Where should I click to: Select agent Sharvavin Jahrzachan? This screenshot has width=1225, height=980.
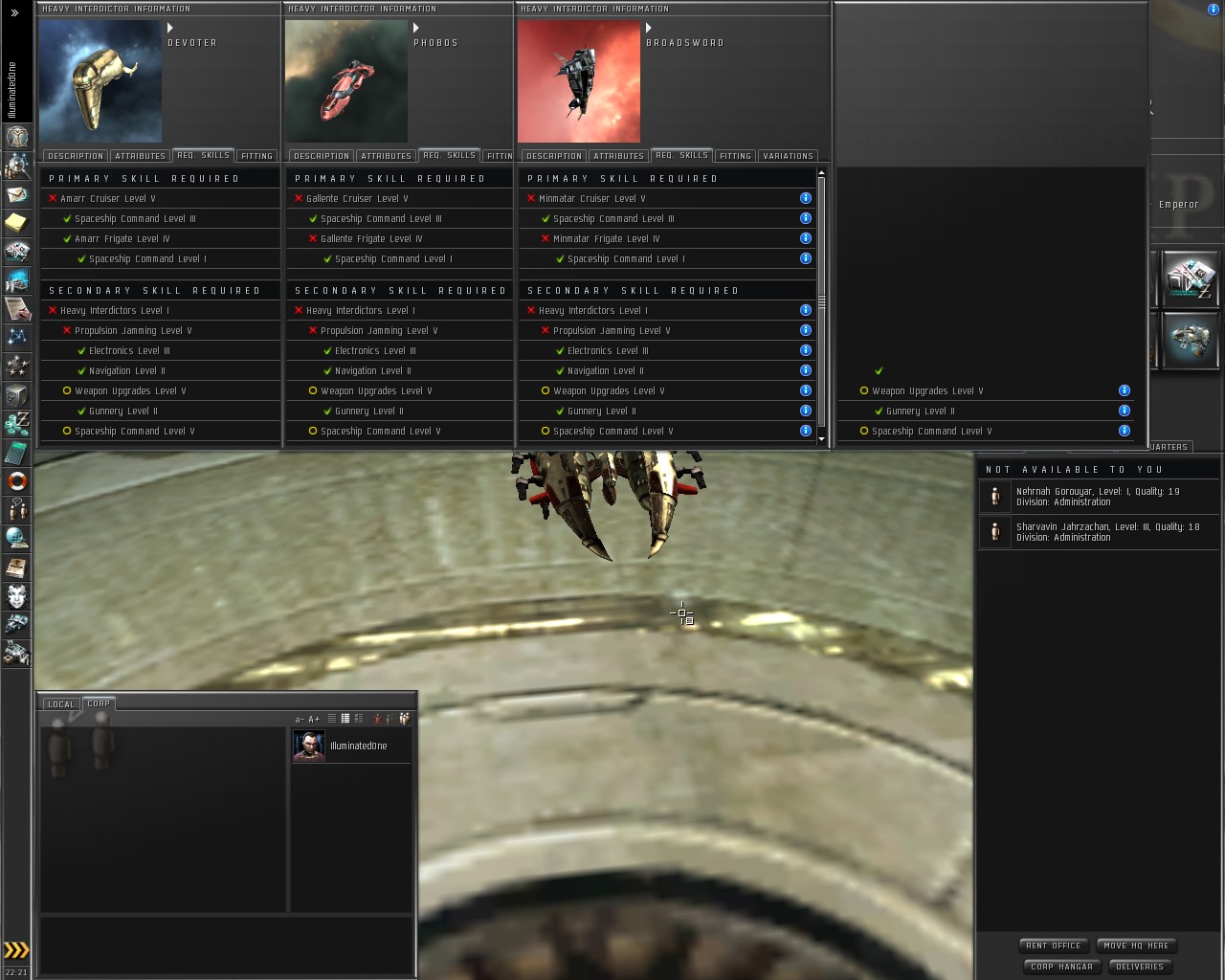pos(1099,532)
